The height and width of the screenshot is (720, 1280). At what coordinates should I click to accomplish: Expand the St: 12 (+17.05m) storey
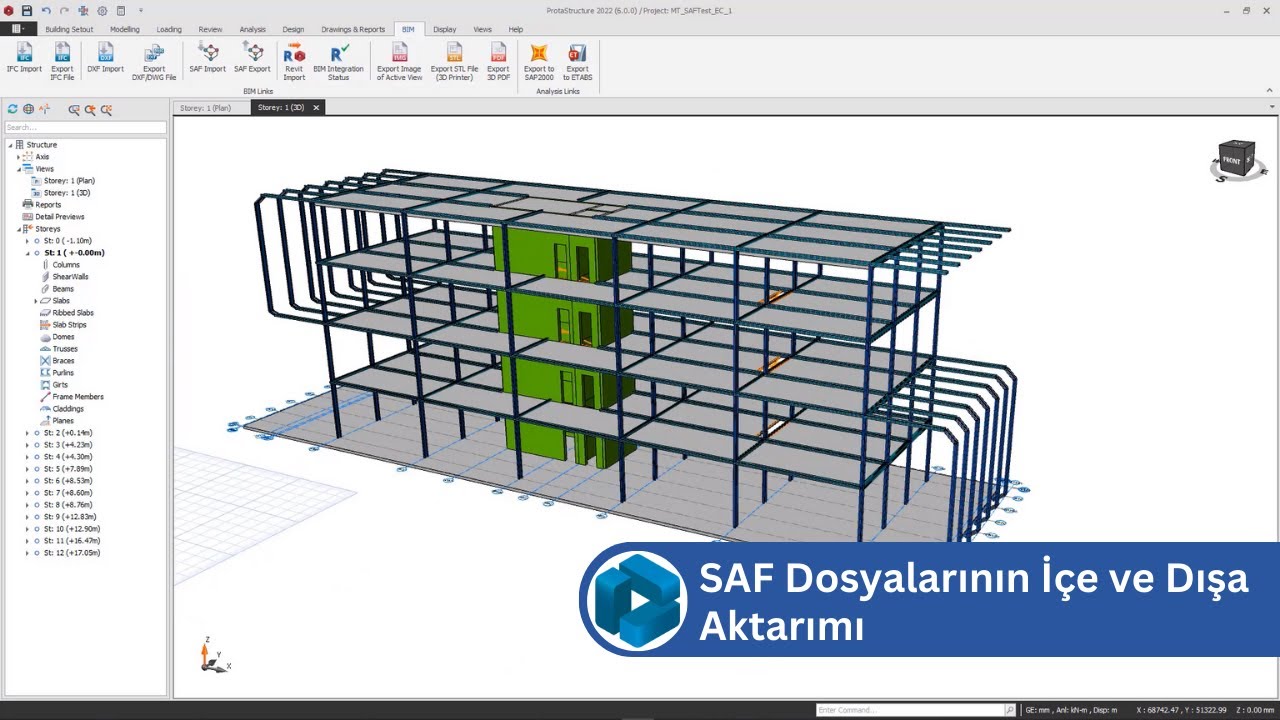(28, 553)
